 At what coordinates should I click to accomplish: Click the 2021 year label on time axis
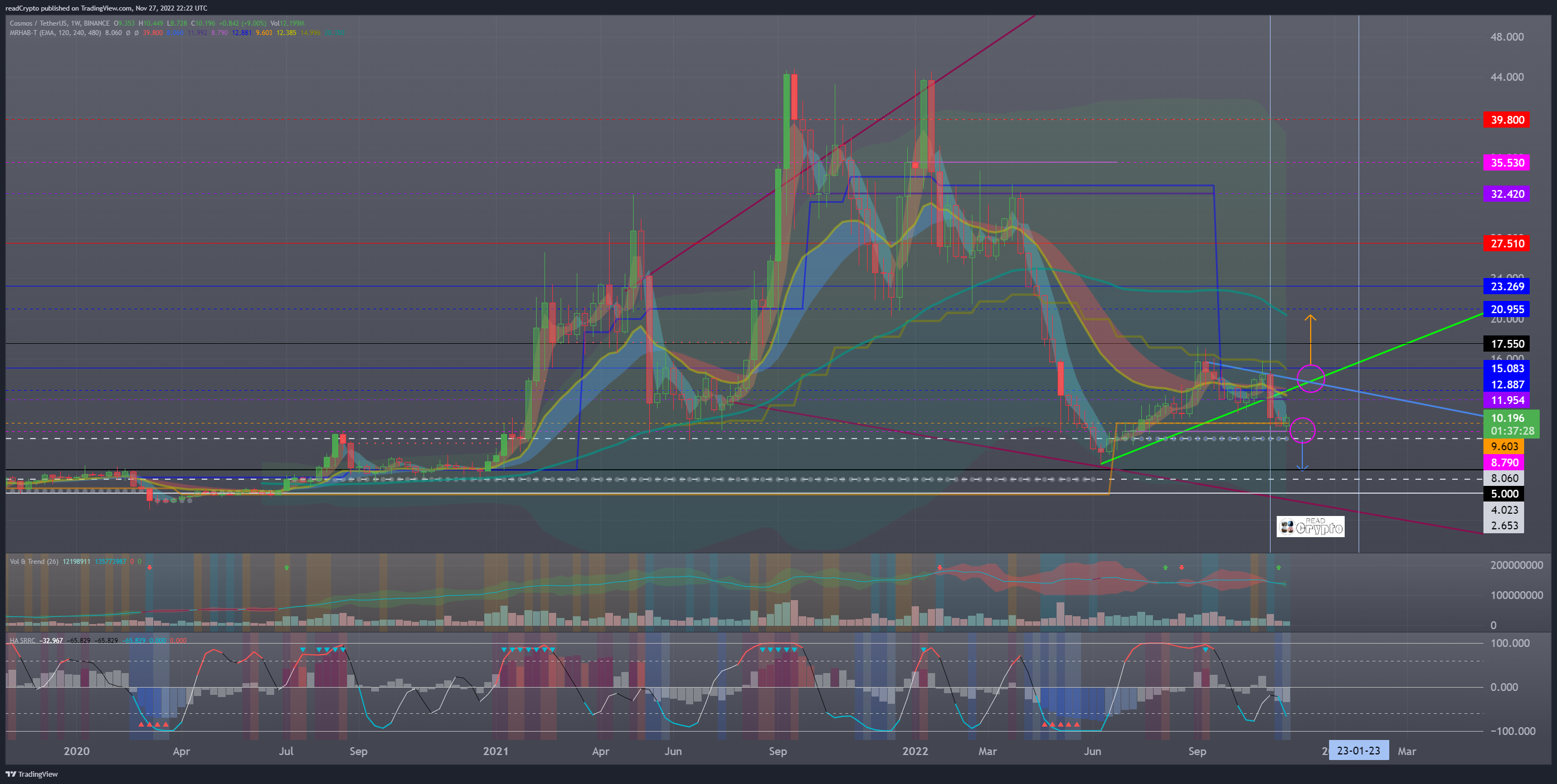coord(495,751)
